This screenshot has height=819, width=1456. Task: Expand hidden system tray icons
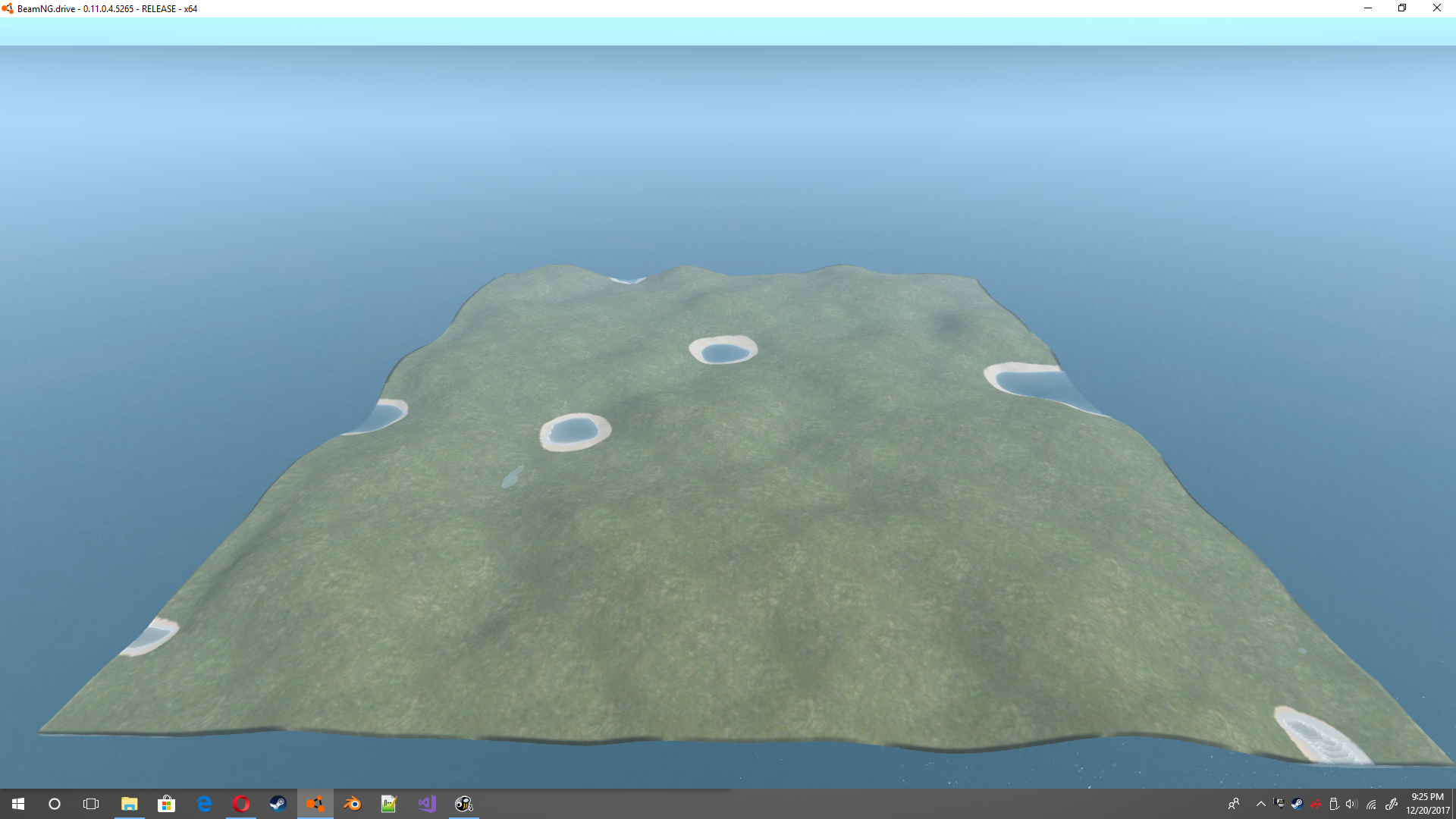1261,804
